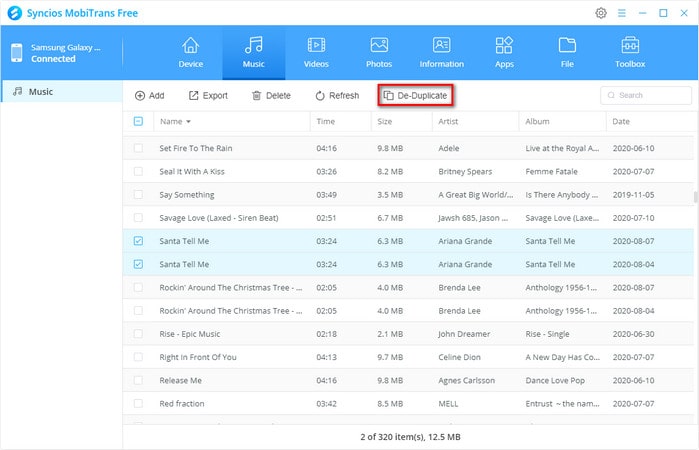Viewport: 699px width, 450px height.
Task: Check the Savage Love checkbox
Action: click(138, 218)
